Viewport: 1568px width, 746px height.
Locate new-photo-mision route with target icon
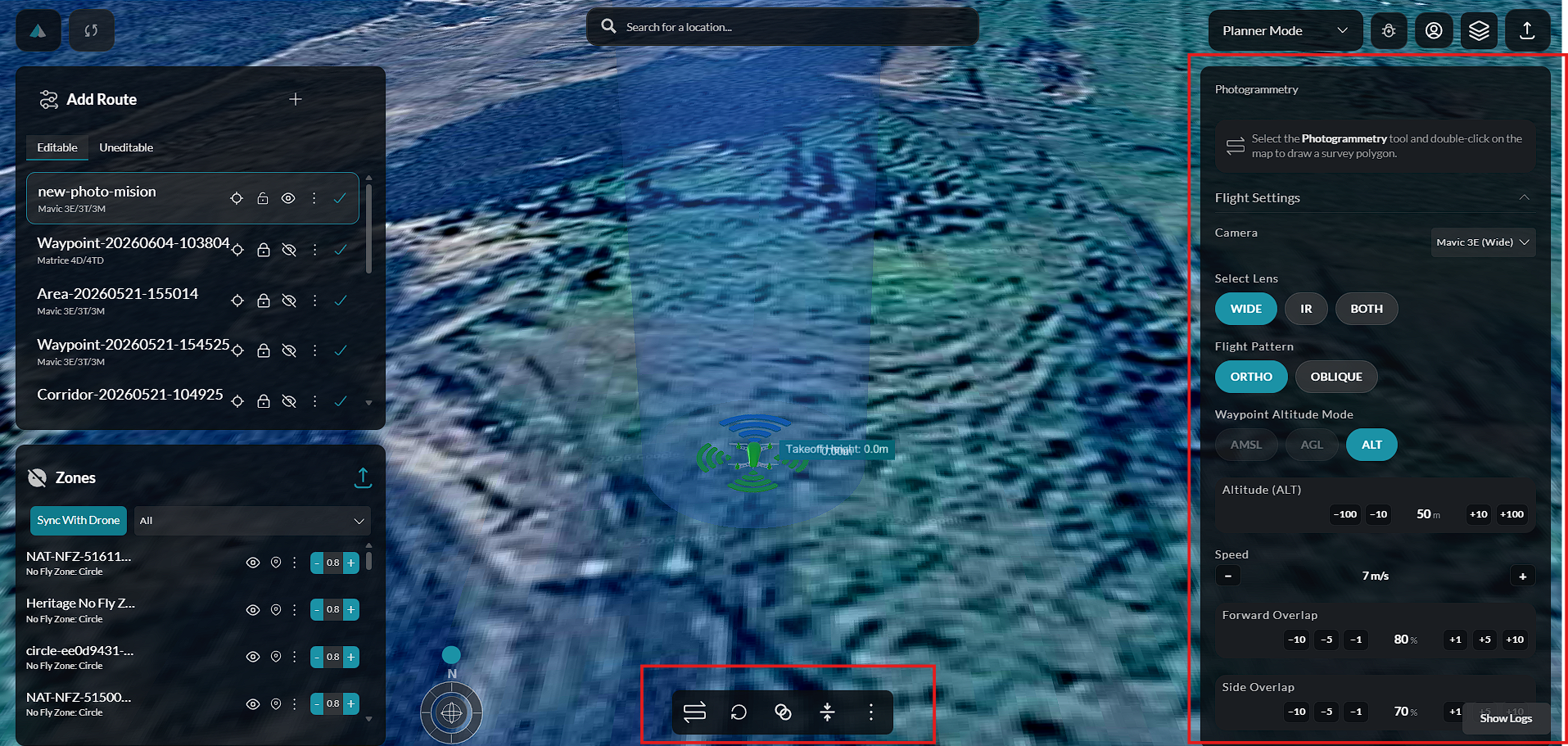[x=237, y=198]
